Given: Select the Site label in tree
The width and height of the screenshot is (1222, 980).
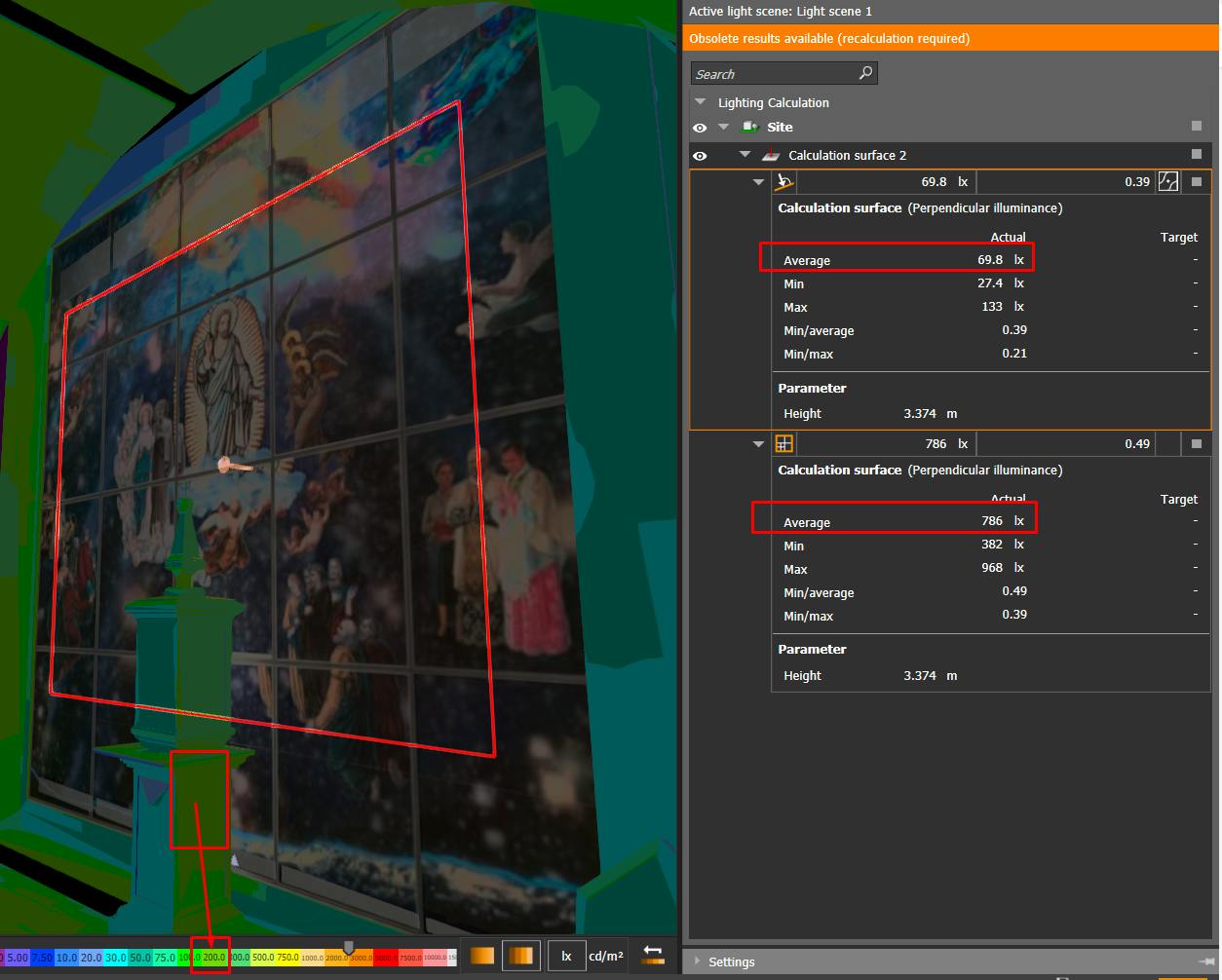Looking at the screenshot, I should click(x=780, y=127).
